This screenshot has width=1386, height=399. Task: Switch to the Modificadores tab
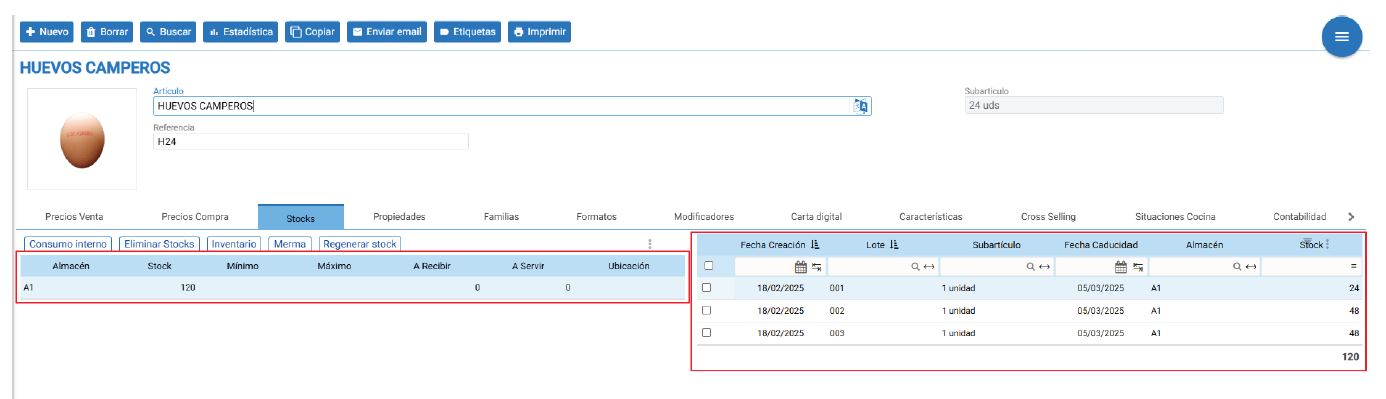704,217
